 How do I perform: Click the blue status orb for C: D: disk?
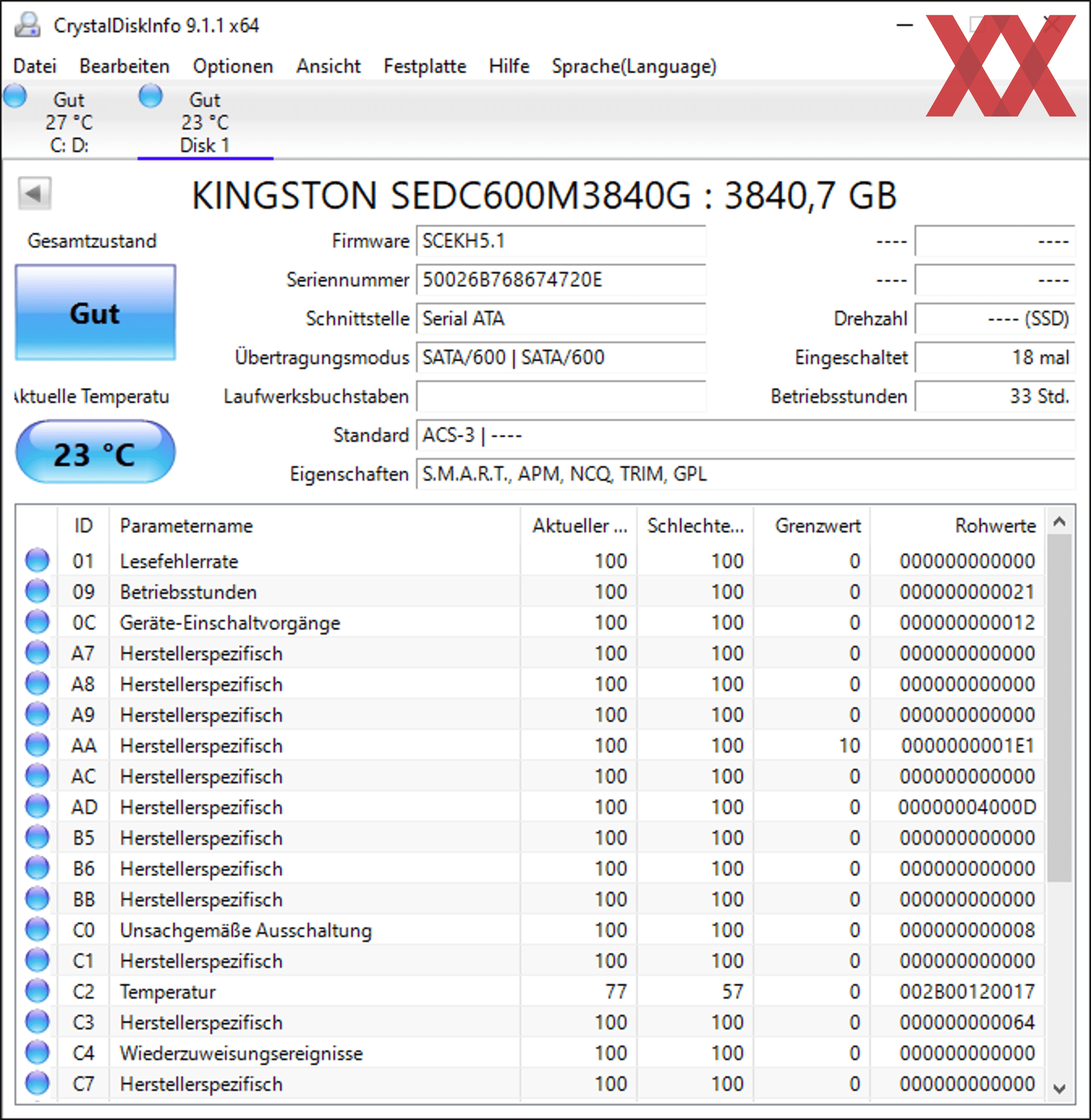15,95
